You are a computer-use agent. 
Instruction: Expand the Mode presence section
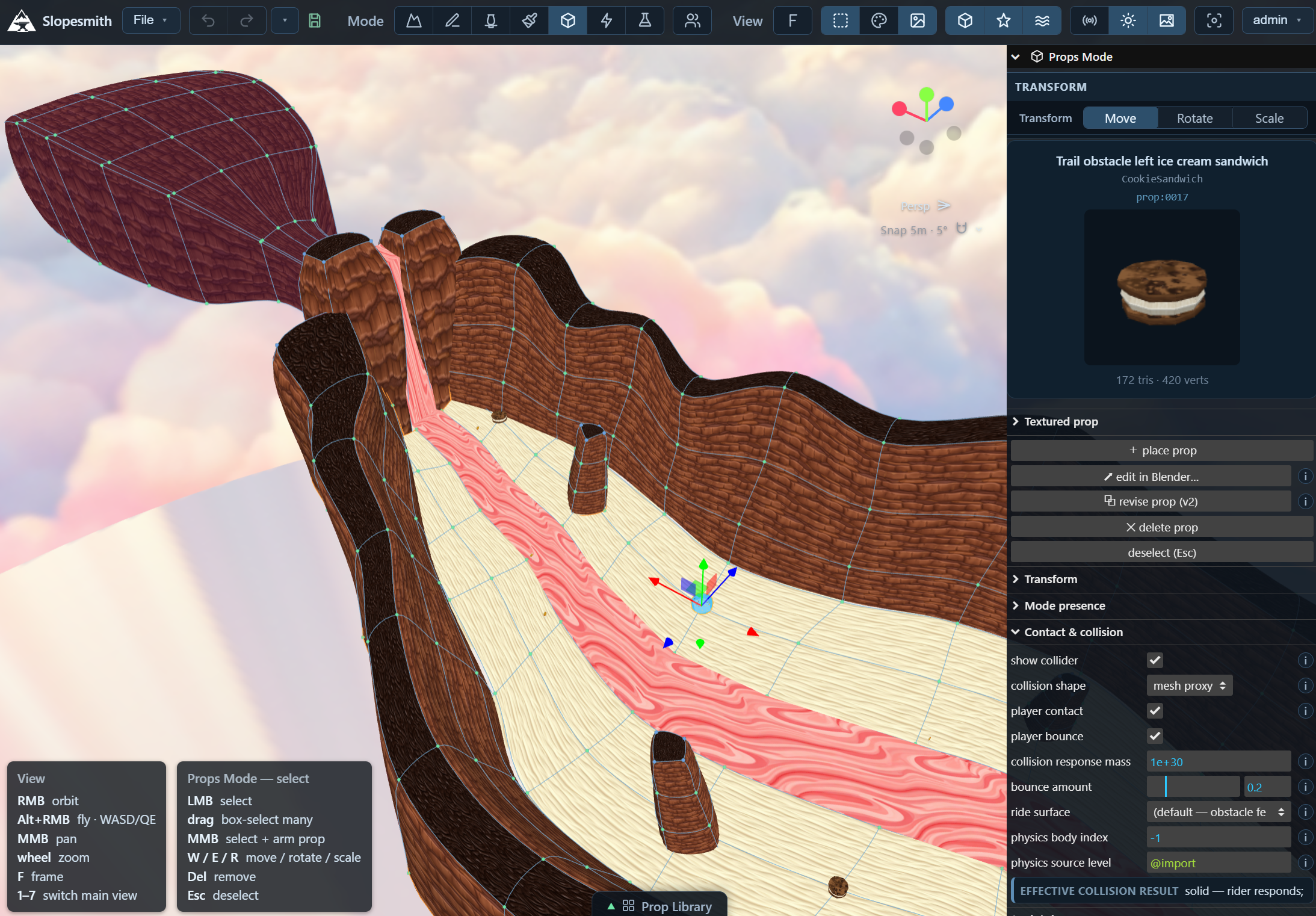click(x=1161, y=605)
